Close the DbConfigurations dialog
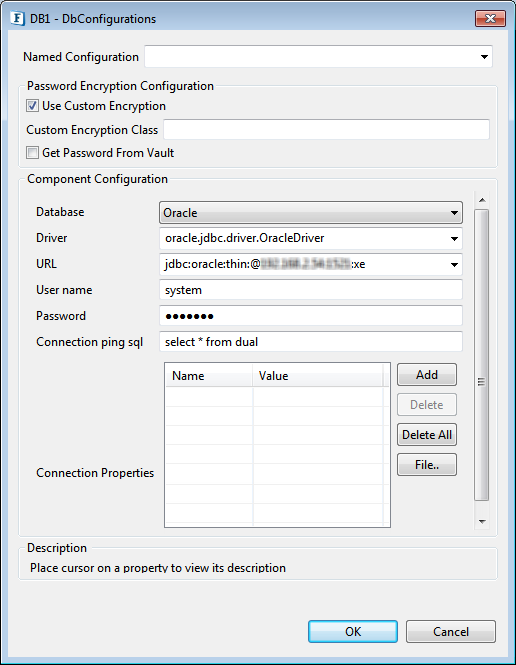The height and width of the screenshot is (665, 516). pyautogui.click(x=490, y=19)
